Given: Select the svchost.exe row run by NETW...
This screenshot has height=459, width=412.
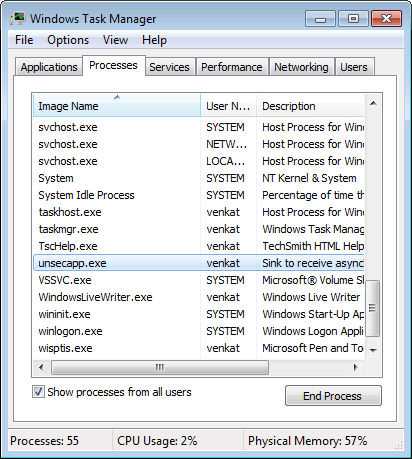Looking at the screenshot, I should [199, 144].
